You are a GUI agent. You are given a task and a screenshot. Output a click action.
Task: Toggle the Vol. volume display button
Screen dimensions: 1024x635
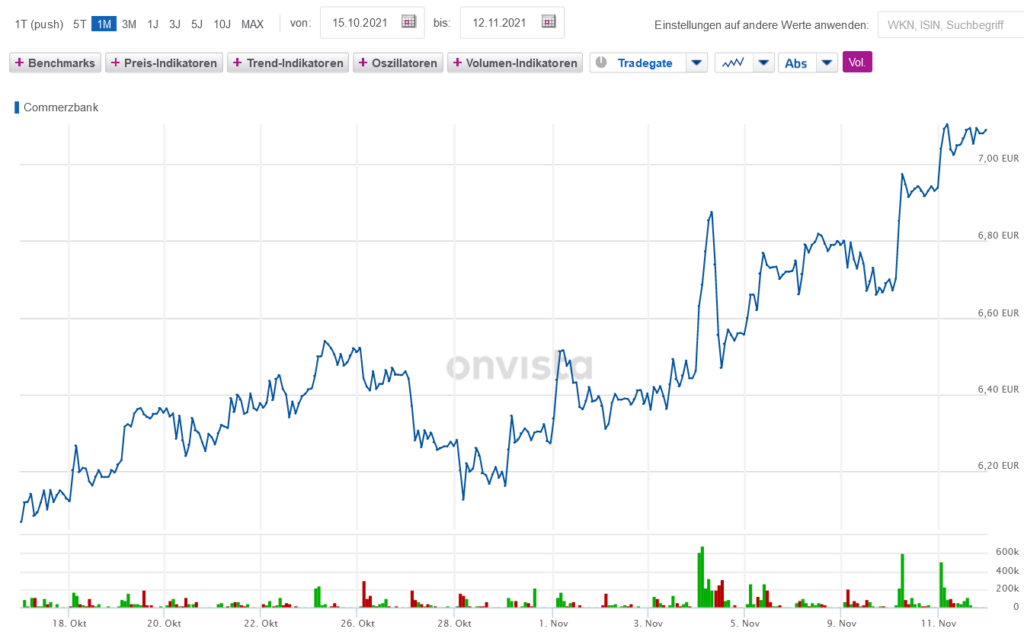pos(857,63)
